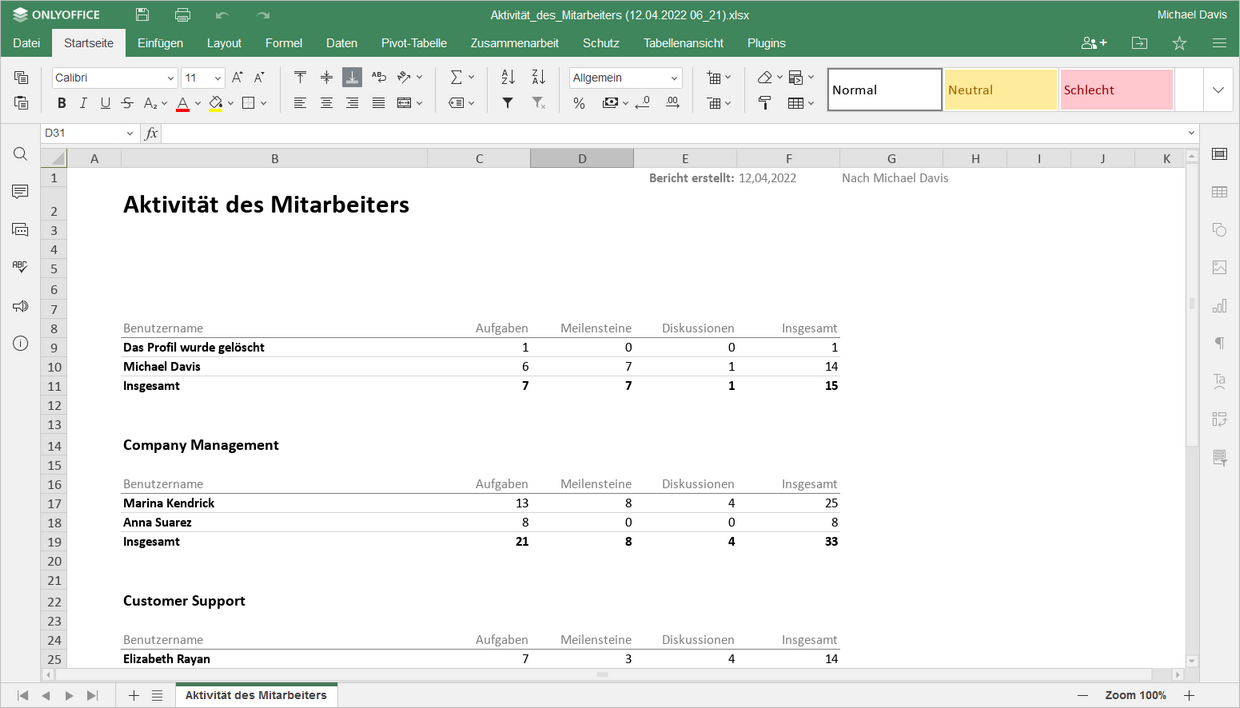
Task: Switch to the Einfügen tab
Action: click(x=160, y=43)
